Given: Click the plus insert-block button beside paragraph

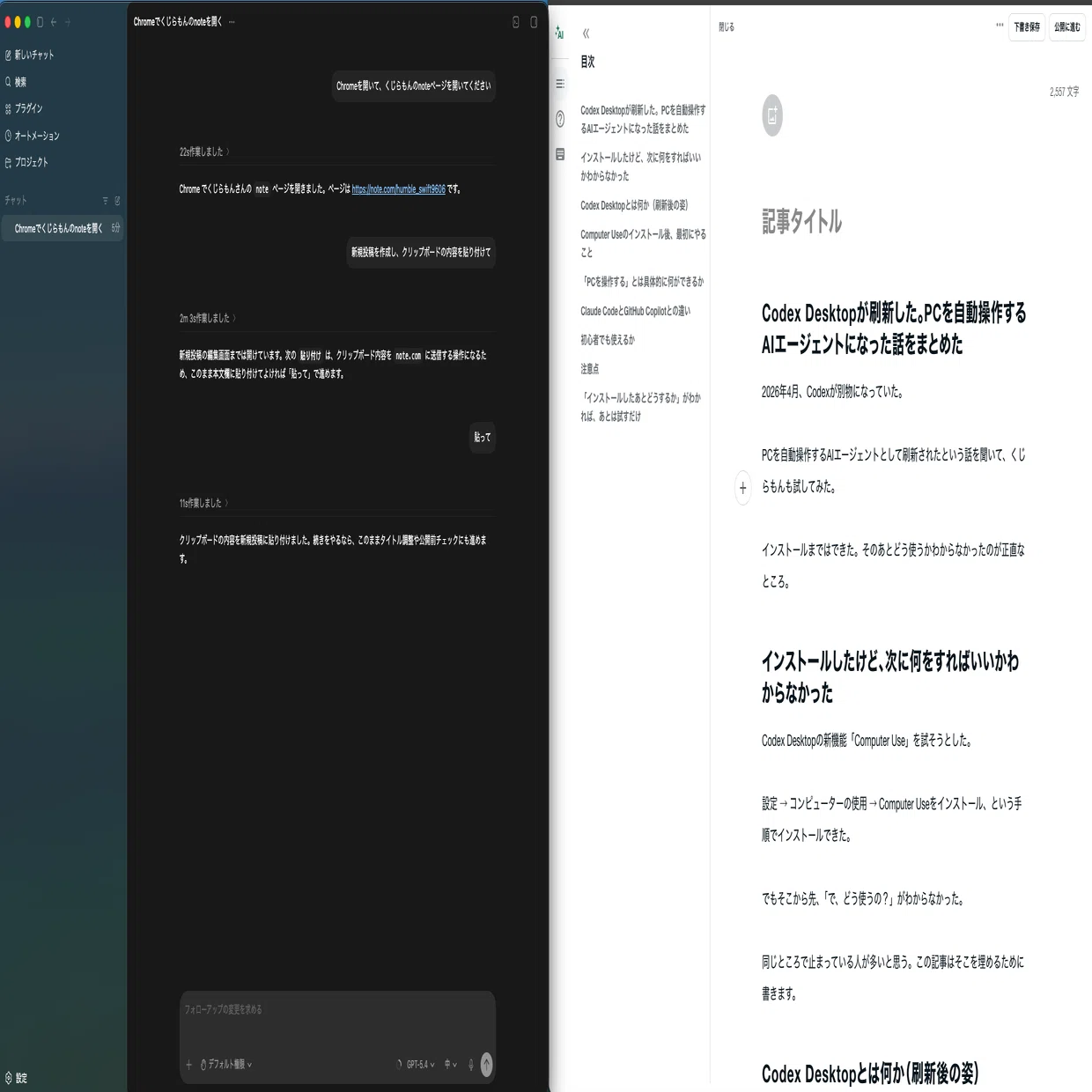Looking at the screenshot, I should 742,488.
